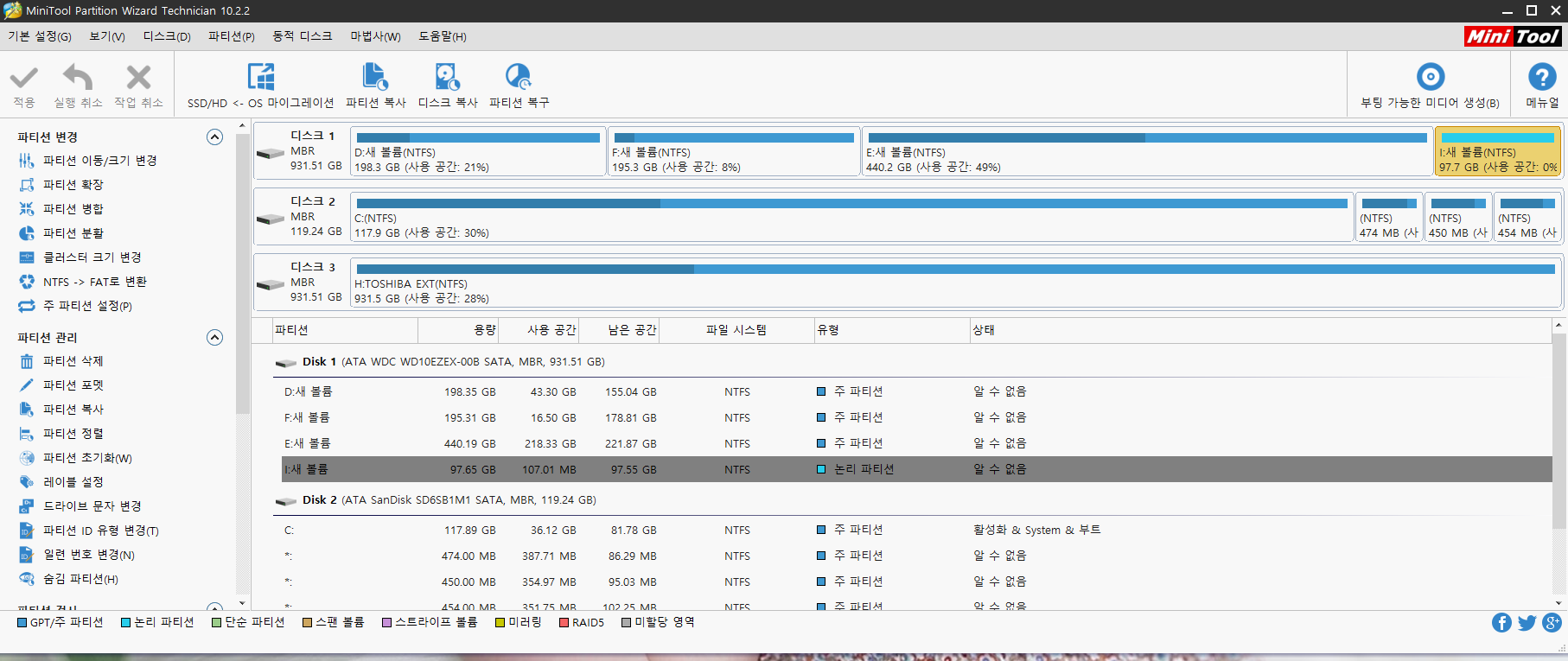1568x661 pixels.
Task: Collapse the 파티션 변경 section
Action: [214, 137]
